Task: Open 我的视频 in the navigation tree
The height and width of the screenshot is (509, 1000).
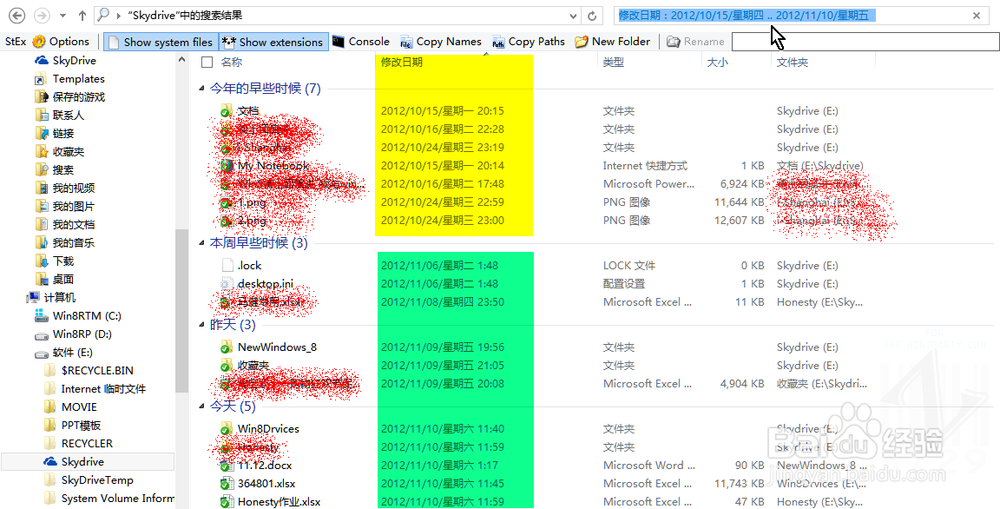Action: coord(64,188)
